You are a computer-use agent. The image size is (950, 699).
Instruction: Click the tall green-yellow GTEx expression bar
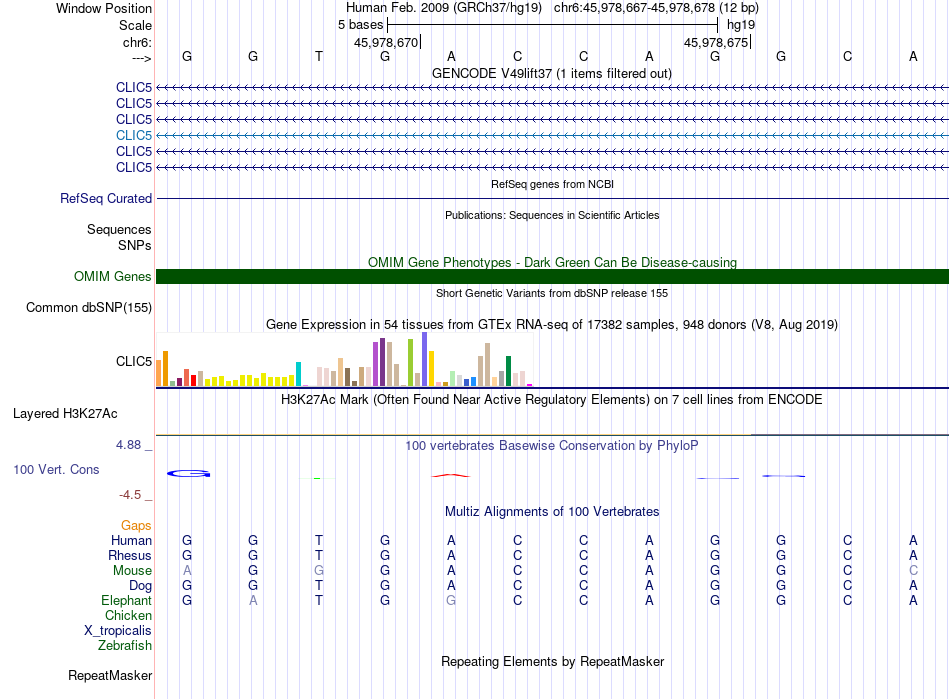click(x=410, y=363)
